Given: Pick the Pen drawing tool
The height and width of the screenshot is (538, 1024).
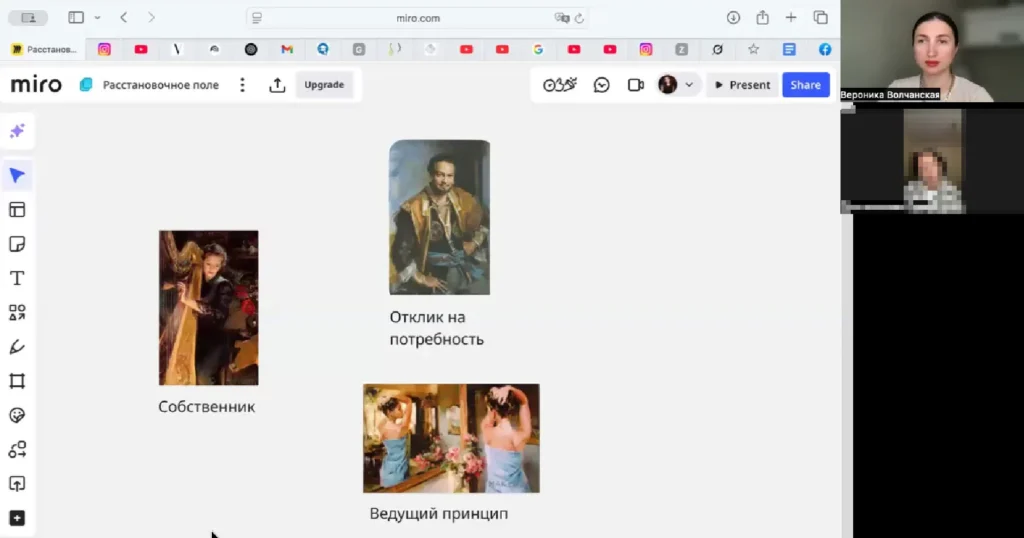Looking at the screenshot, I should pos(17,347).
